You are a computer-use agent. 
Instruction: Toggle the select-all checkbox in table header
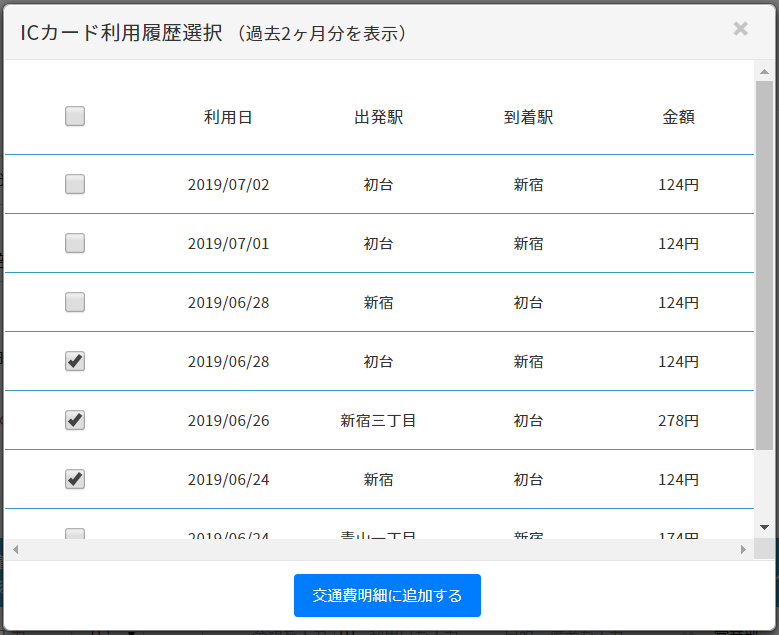pyautogui.click(x=75, y=116)
